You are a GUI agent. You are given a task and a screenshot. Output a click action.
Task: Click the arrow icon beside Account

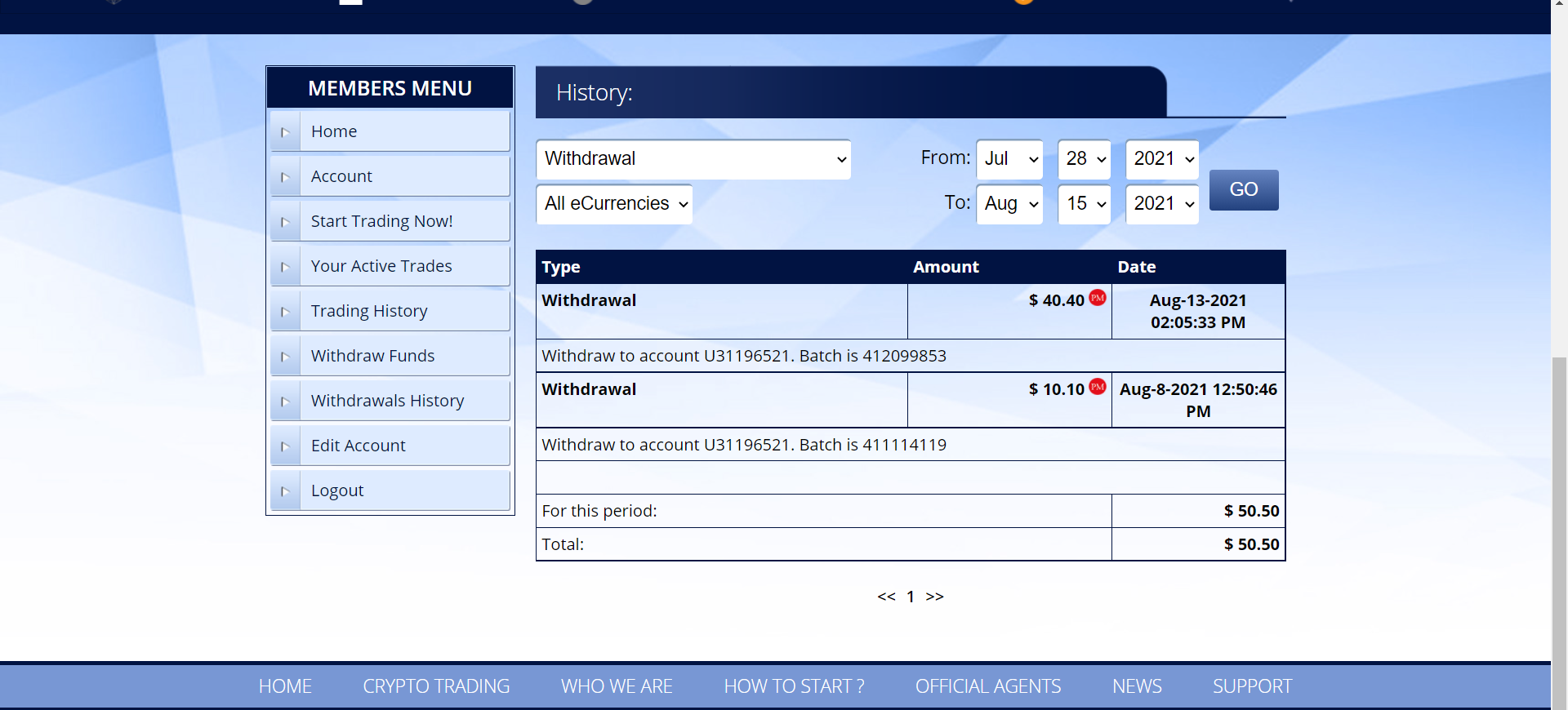285,177
